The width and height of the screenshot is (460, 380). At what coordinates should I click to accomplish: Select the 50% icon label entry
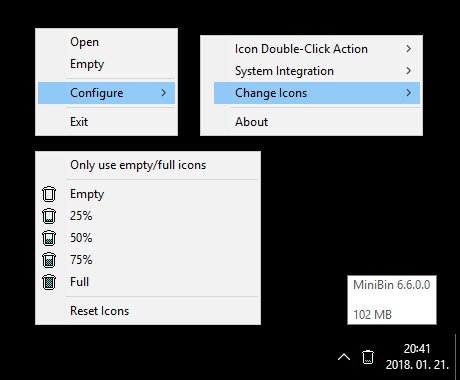[x=81, y=238]
